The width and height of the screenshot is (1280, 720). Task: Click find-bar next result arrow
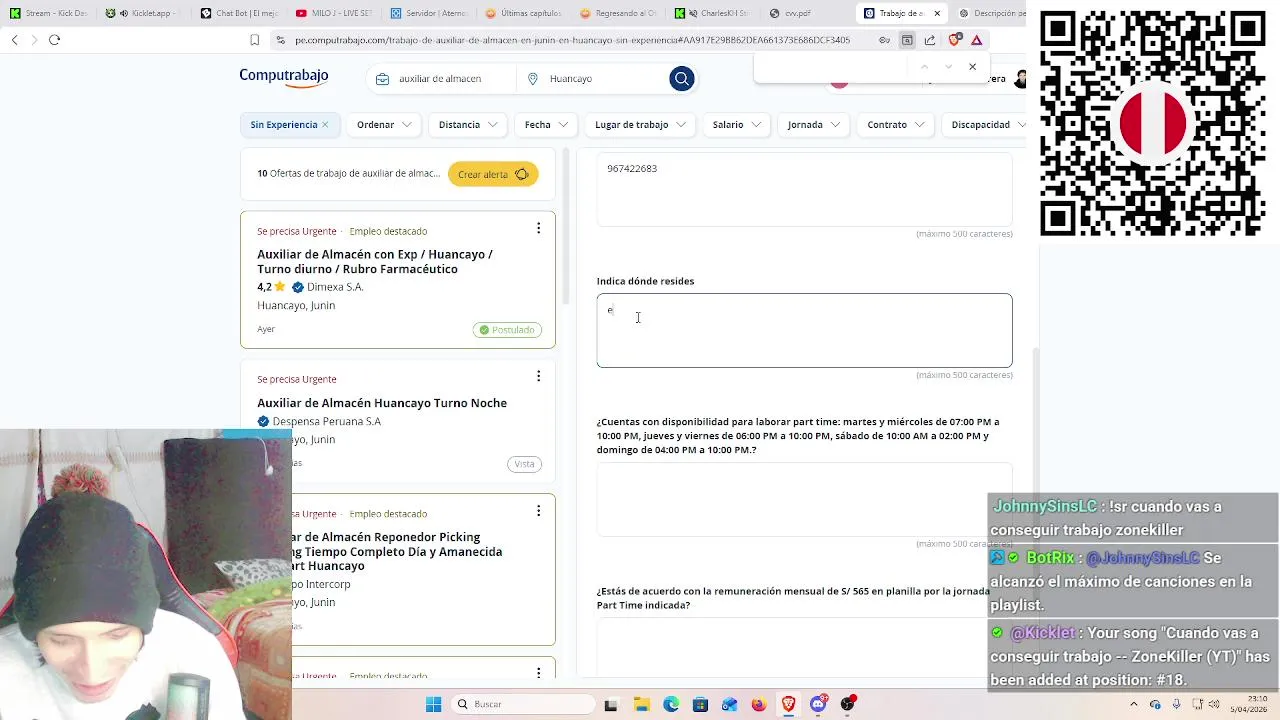point(946,67)
